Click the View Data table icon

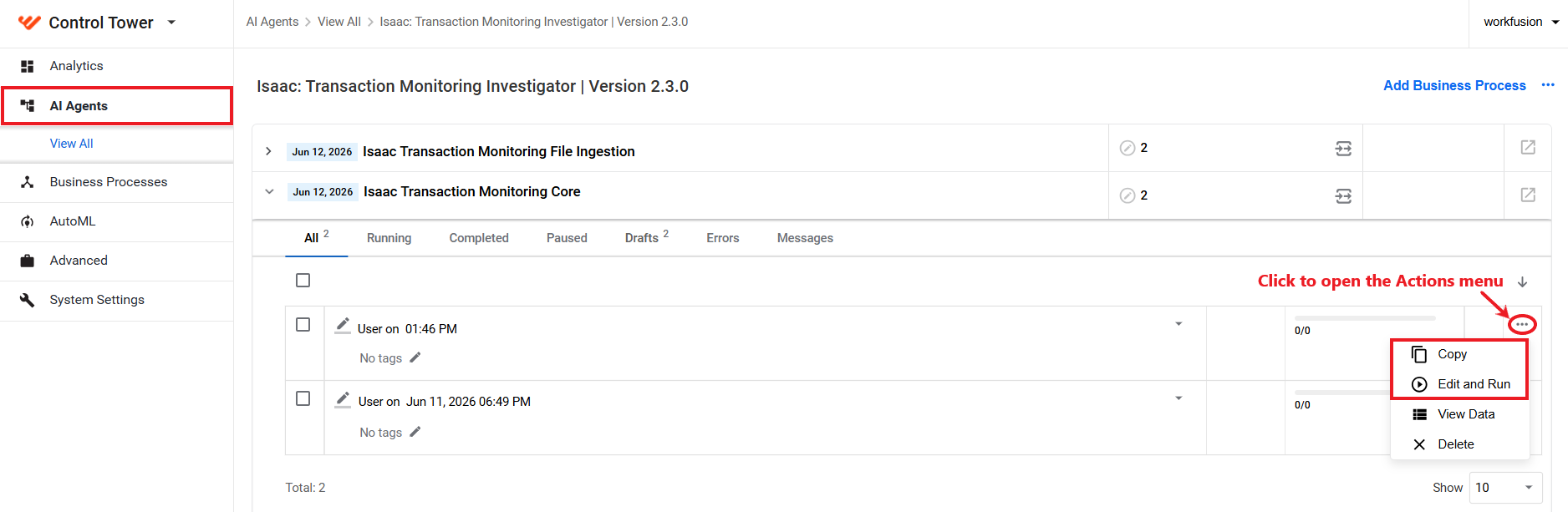pos(1419,414)
